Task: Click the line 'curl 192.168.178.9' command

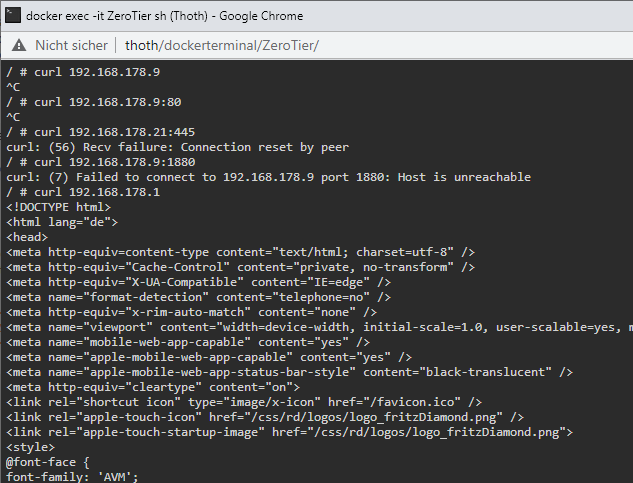Action: pos(83,72)
